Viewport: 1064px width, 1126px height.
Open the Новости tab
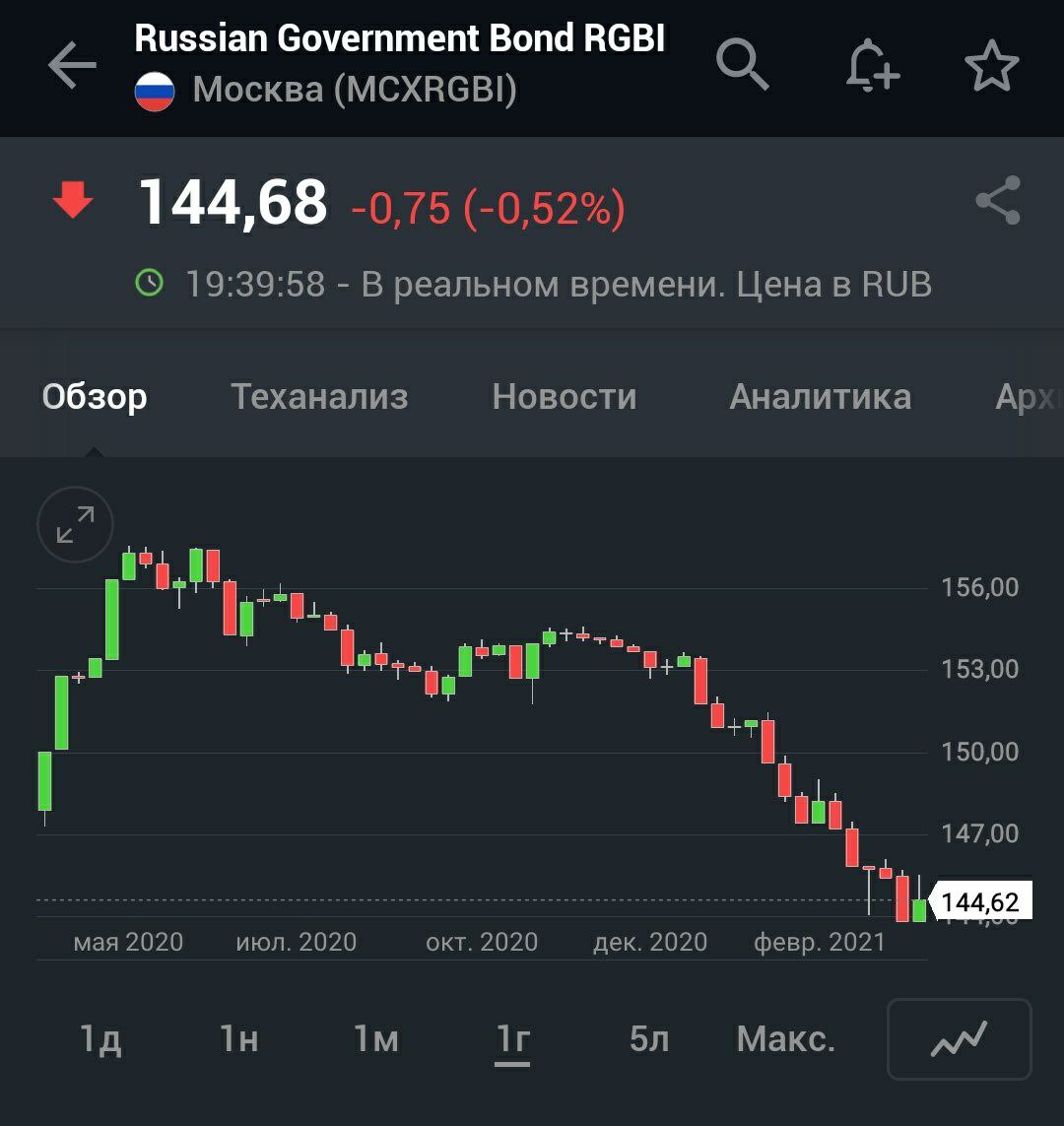click(x=565, y=396)
